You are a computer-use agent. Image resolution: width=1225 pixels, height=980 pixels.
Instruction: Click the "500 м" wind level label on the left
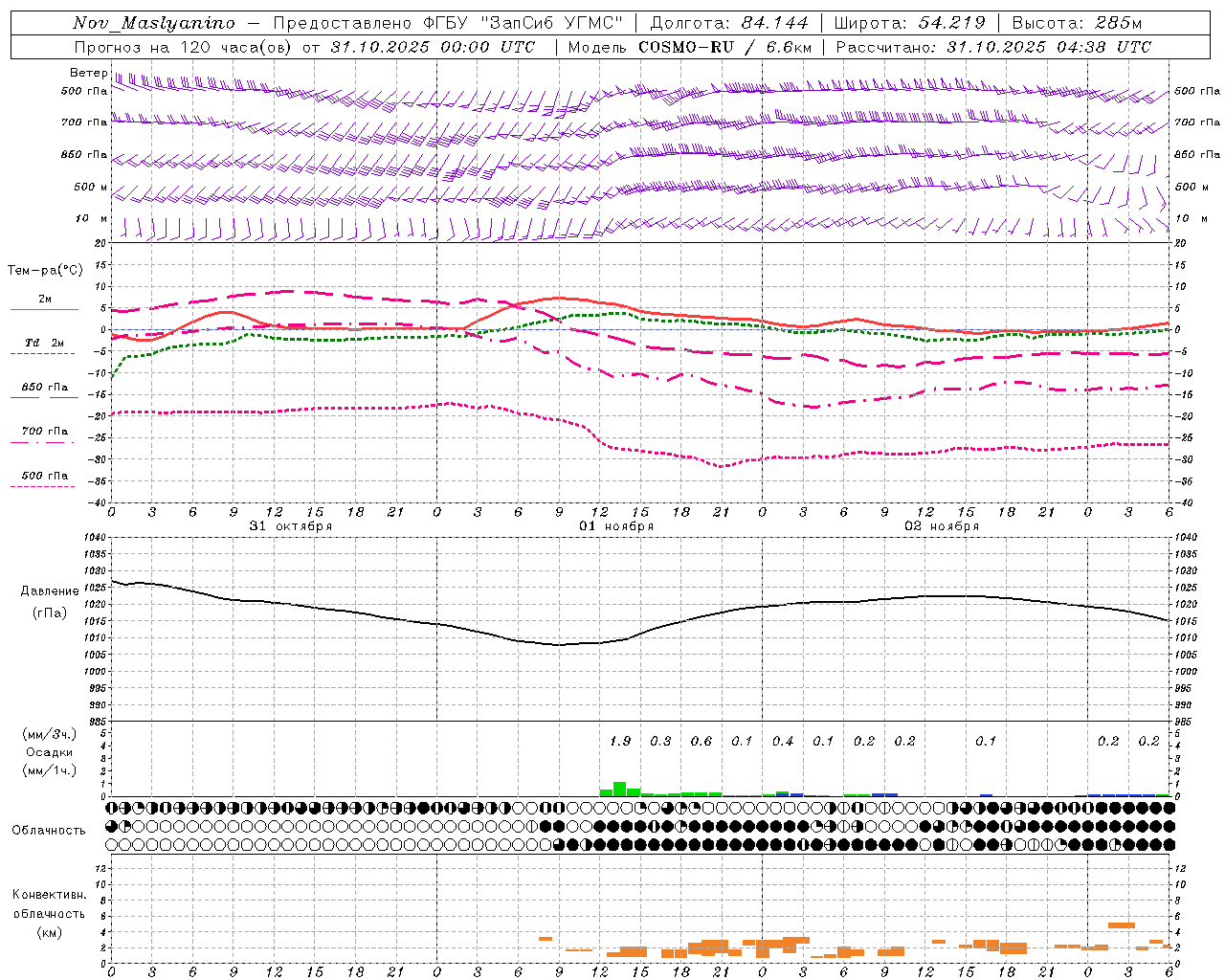pyautogui.click(x=91, y=187)
